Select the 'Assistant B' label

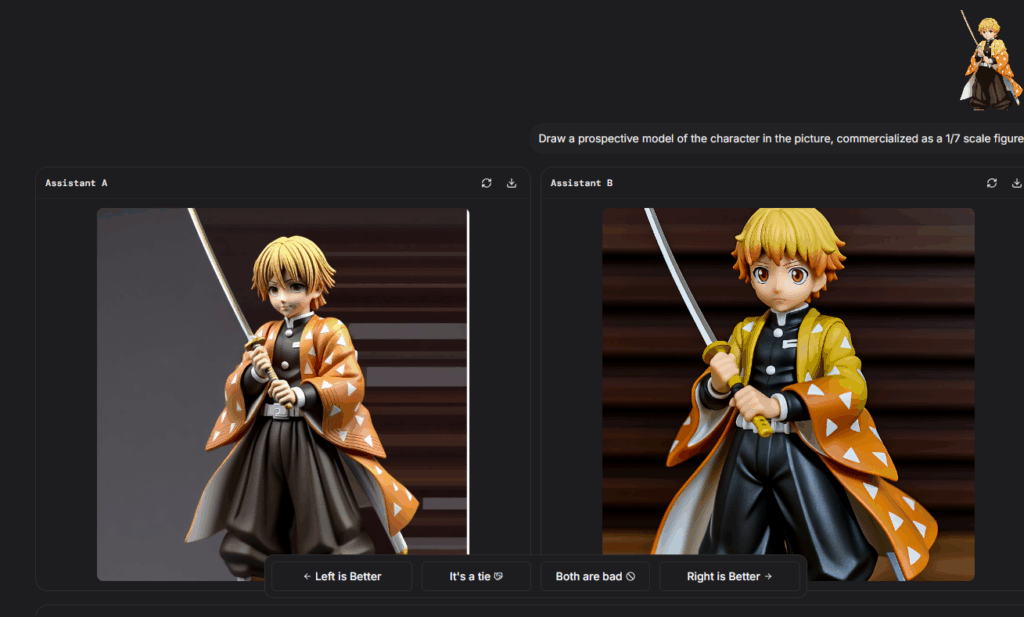pyautogui.click(x=581, y=183)
